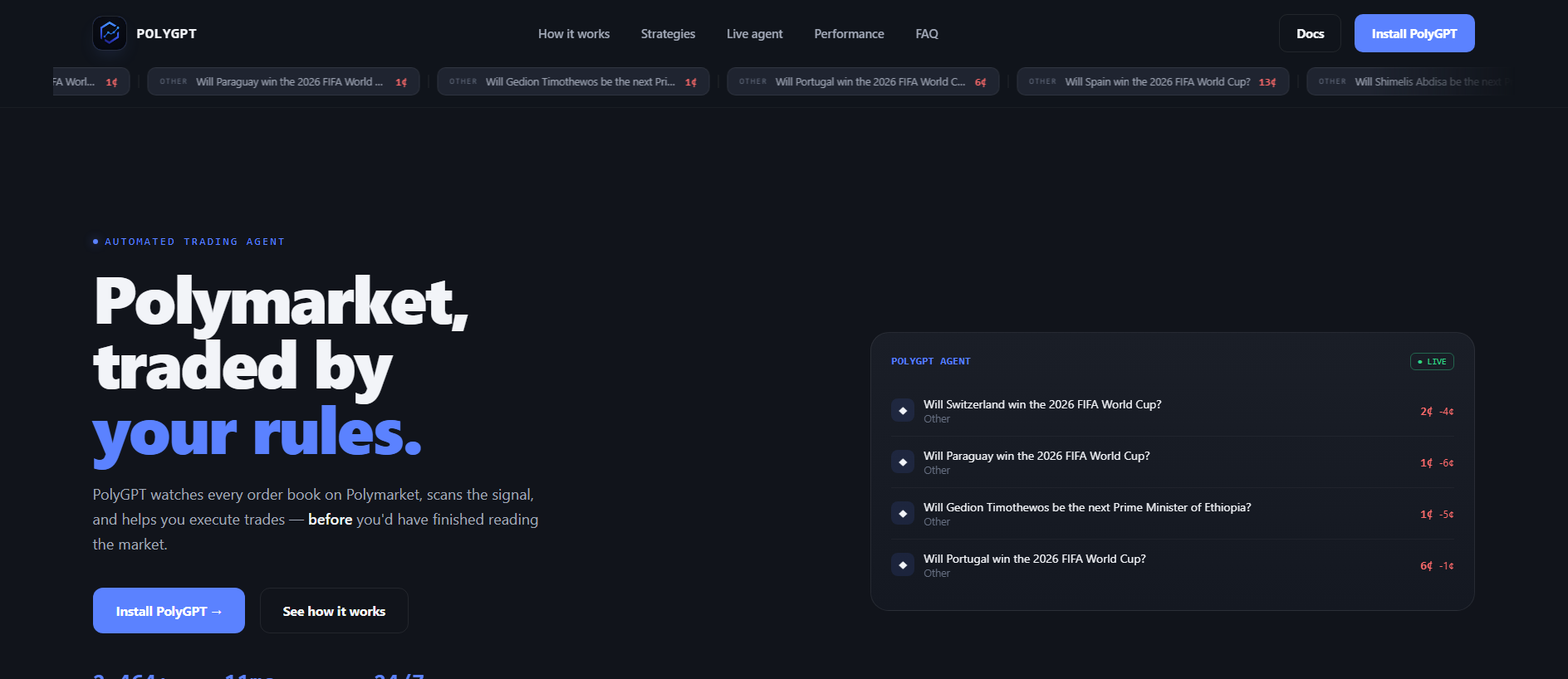Go to Strategies in the navigation
1568x679 pixels.
point(668,34)
